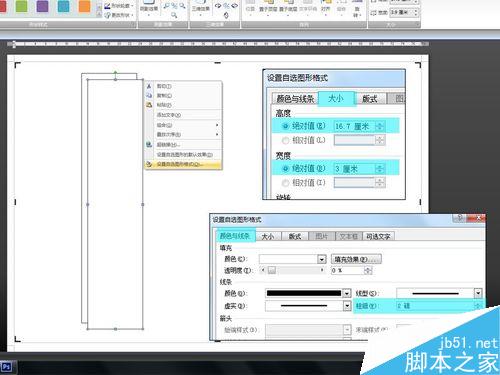The image size is (500, 375).
Task: Apply the purple shape style swatch
Action: pyautogui.click(x=42, y=6)
